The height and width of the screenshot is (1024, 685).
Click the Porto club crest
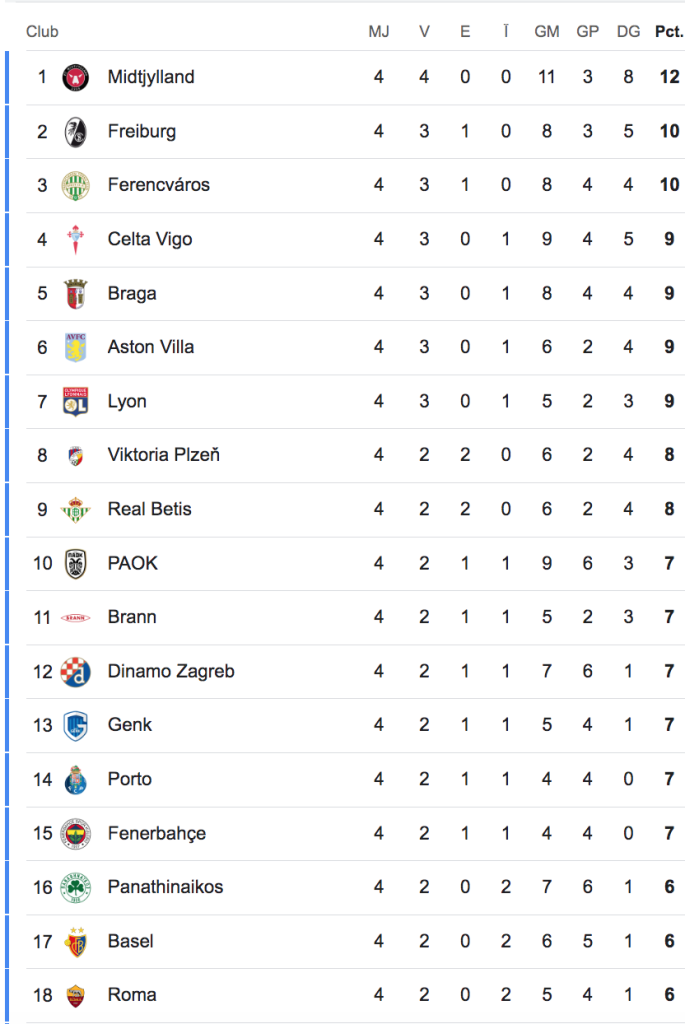(76, 780)
